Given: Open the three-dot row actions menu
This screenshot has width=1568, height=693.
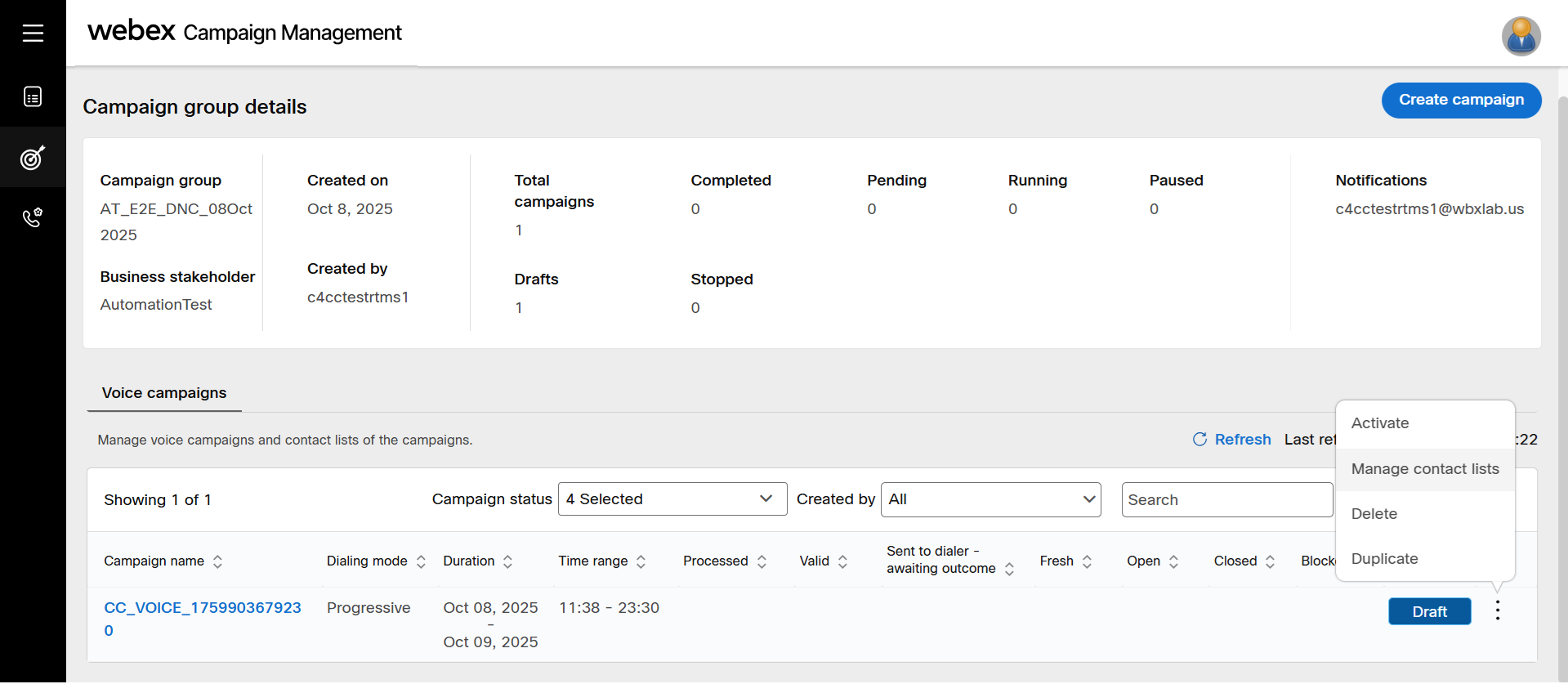Looking at the screenshot, I should pyautogui.click(x=1497, y=610).
